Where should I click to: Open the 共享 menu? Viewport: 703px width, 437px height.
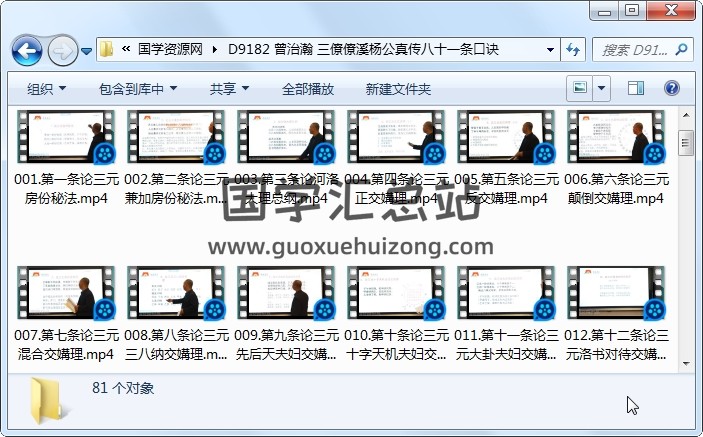229,89
